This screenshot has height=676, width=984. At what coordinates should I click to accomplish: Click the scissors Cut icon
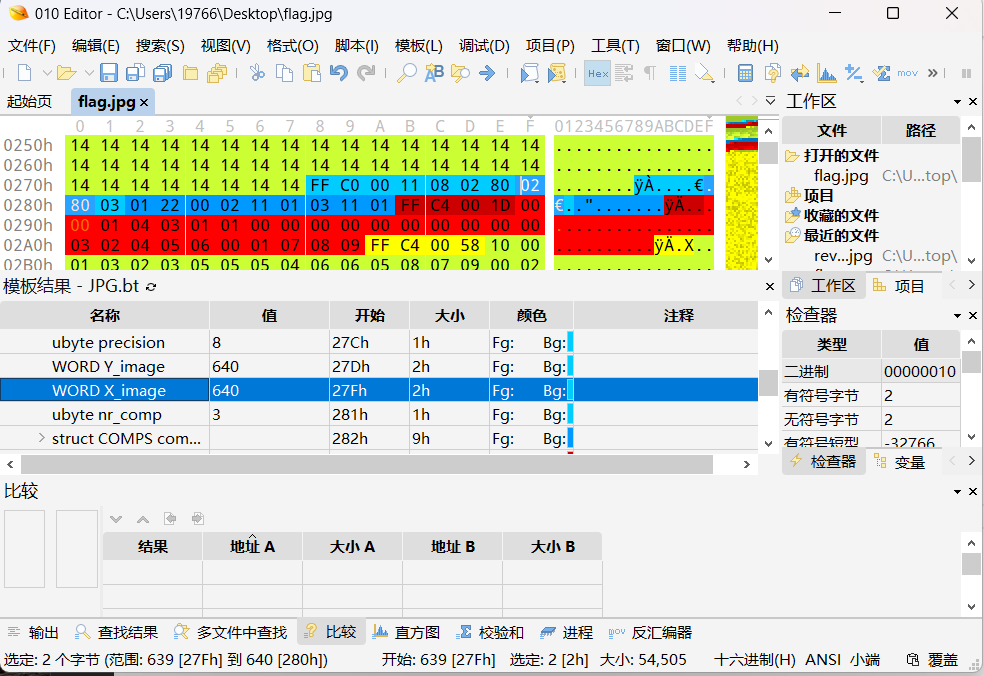pos(257,73)
